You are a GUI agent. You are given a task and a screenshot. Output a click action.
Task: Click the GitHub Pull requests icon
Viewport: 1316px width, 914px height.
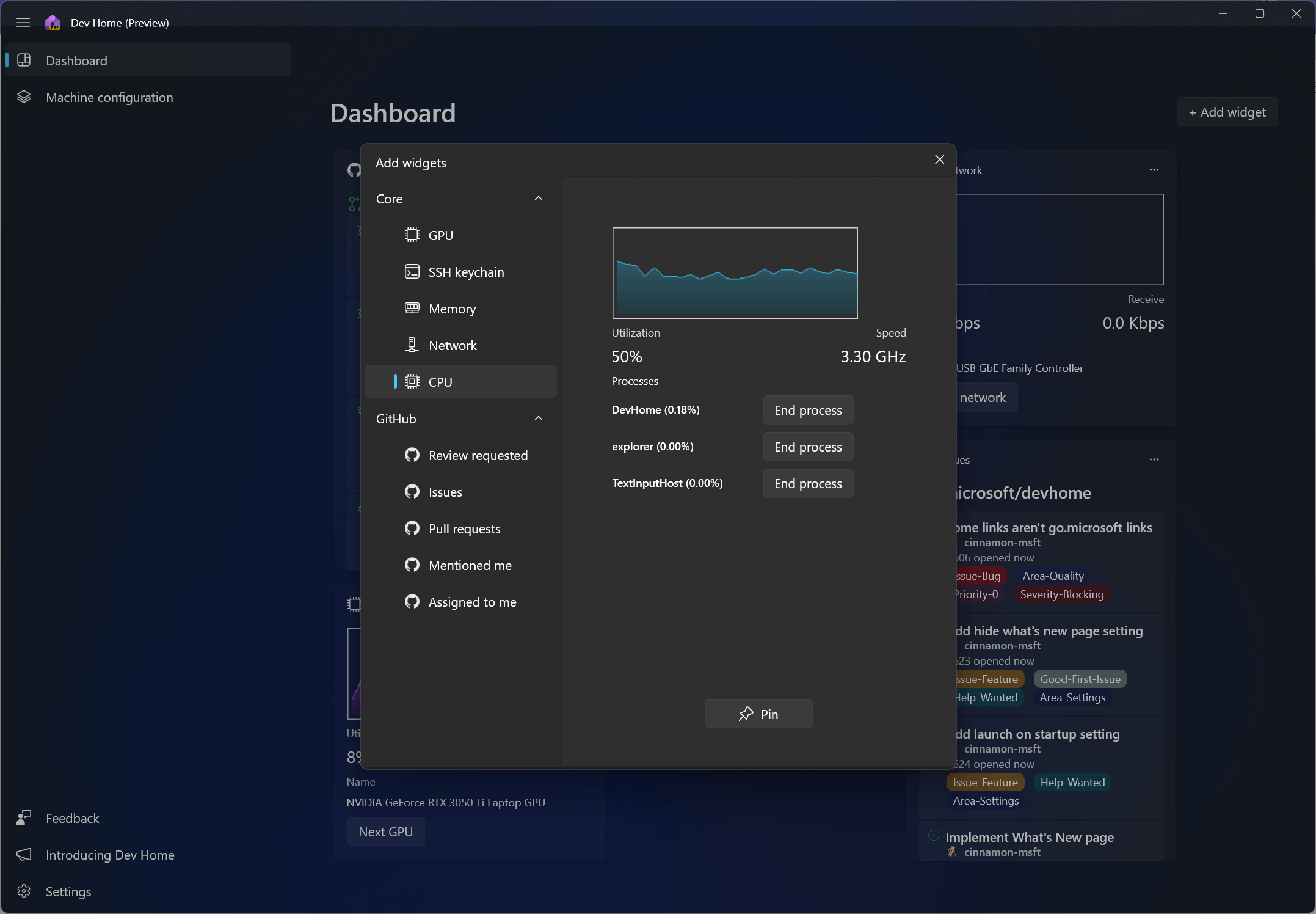[412, 528]
